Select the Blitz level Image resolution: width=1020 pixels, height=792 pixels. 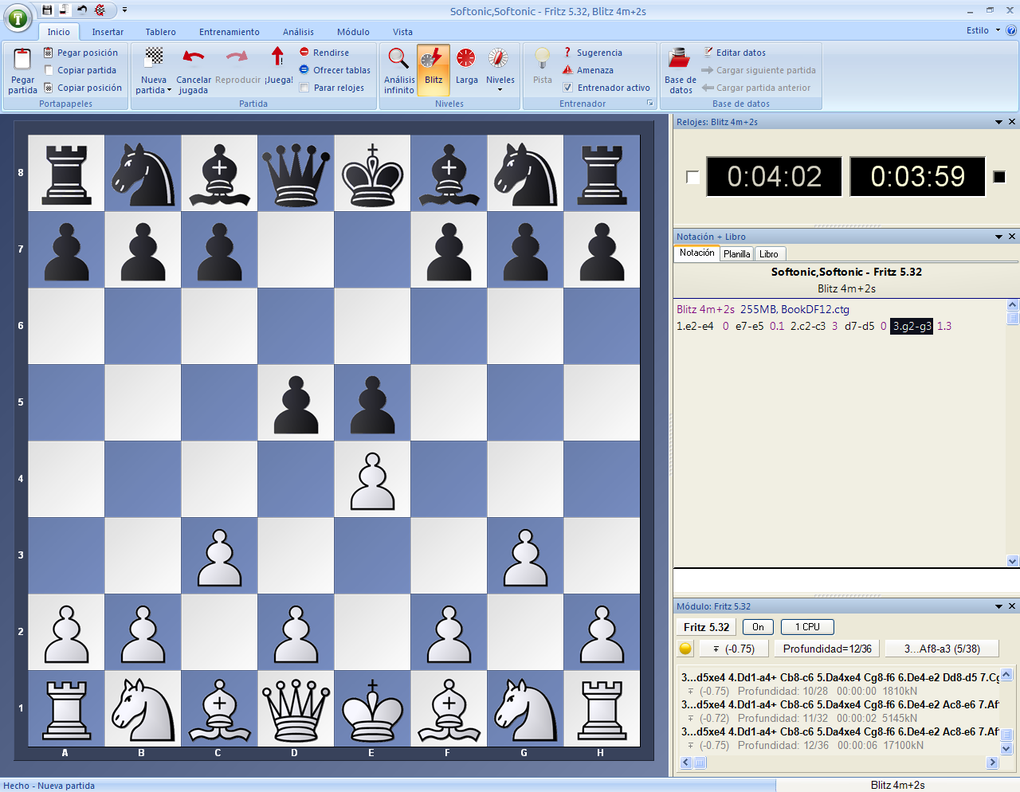(433, 70)
